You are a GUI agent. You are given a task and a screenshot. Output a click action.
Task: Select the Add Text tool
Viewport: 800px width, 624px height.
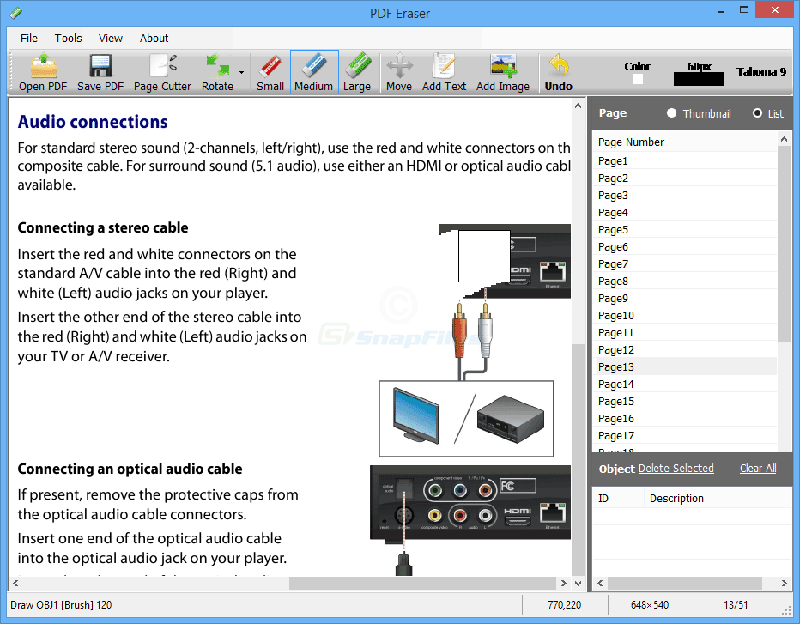pos(444,72)
